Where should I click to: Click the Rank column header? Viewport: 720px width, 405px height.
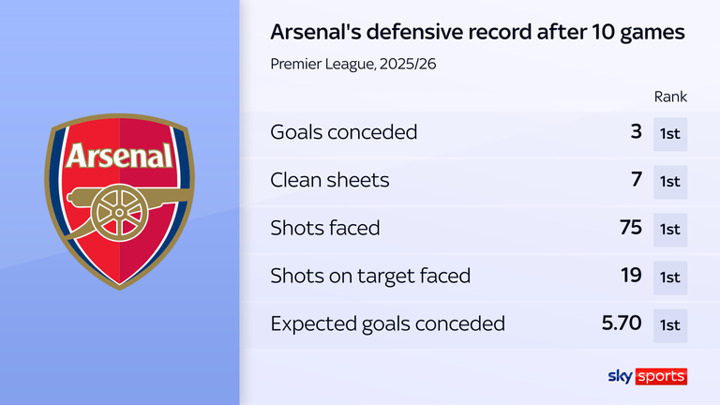pos(669,96)
